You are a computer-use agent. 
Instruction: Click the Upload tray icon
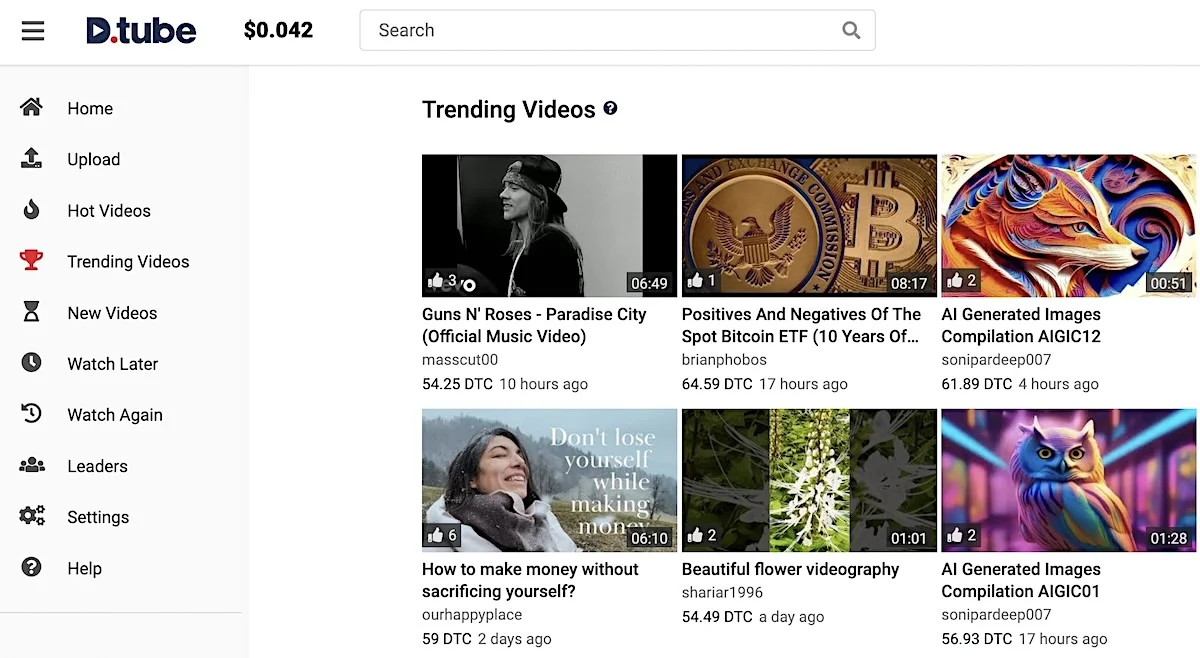coord(31,158)
